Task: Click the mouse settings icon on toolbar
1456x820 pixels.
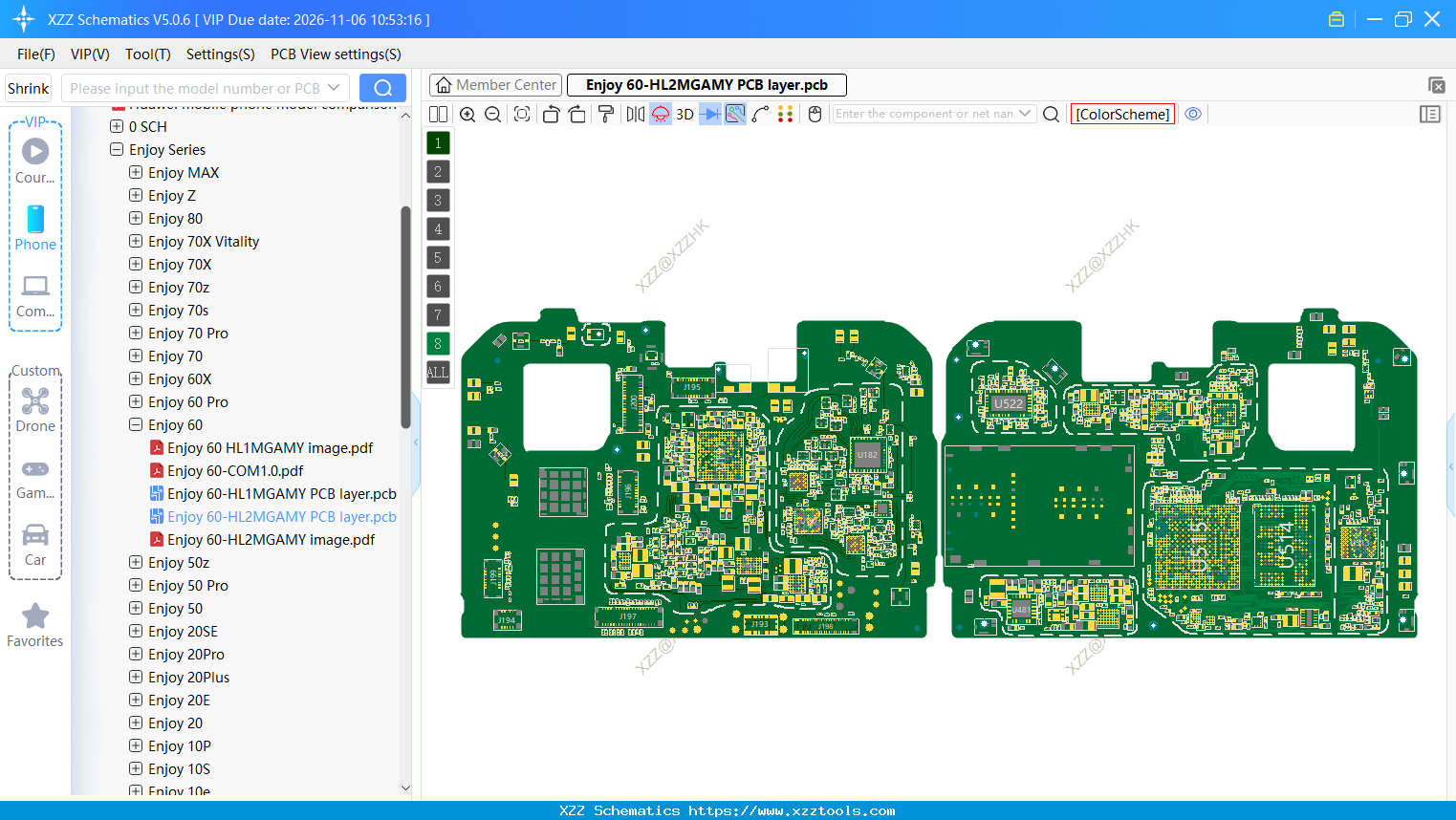Action: pos(814,114)
